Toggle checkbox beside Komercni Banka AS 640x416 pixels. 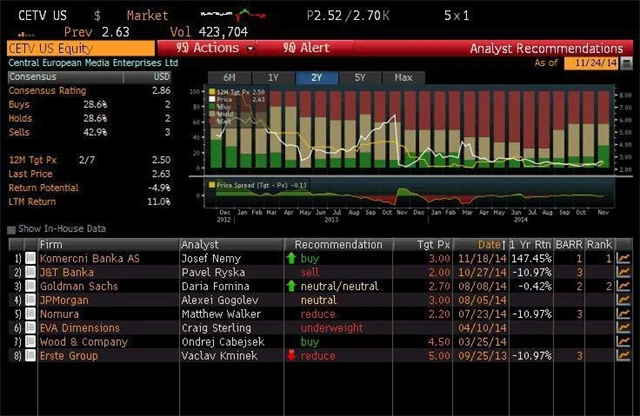pyautogui.click(x=29, y=258)
